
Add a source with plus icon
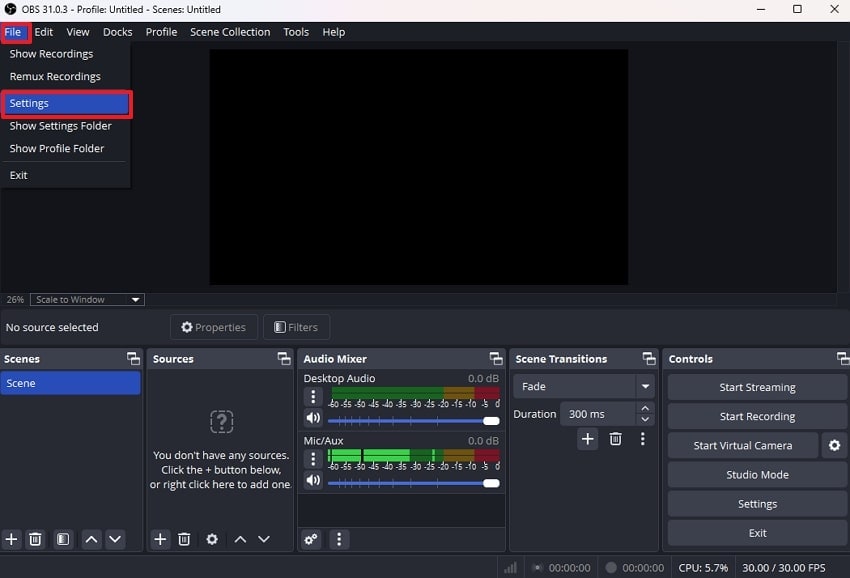pos(160,539)
